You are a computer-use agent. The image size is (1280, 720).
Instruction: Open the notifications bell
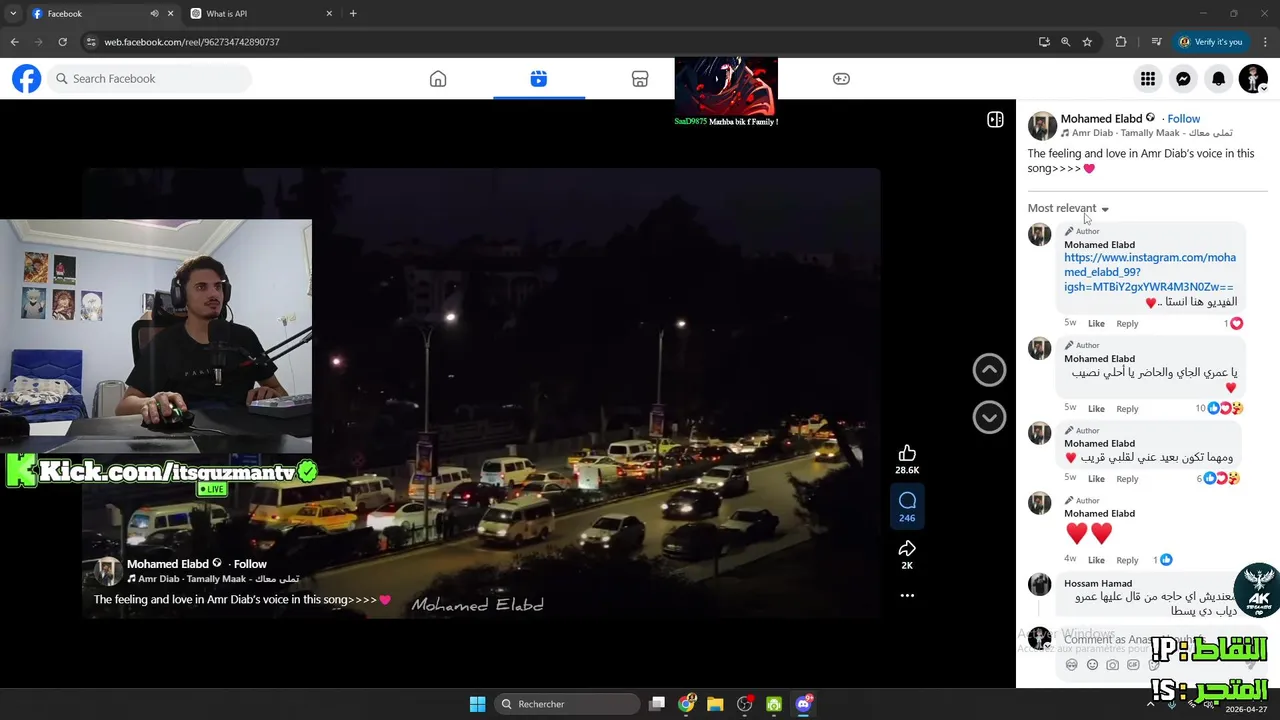[1218, 79]
